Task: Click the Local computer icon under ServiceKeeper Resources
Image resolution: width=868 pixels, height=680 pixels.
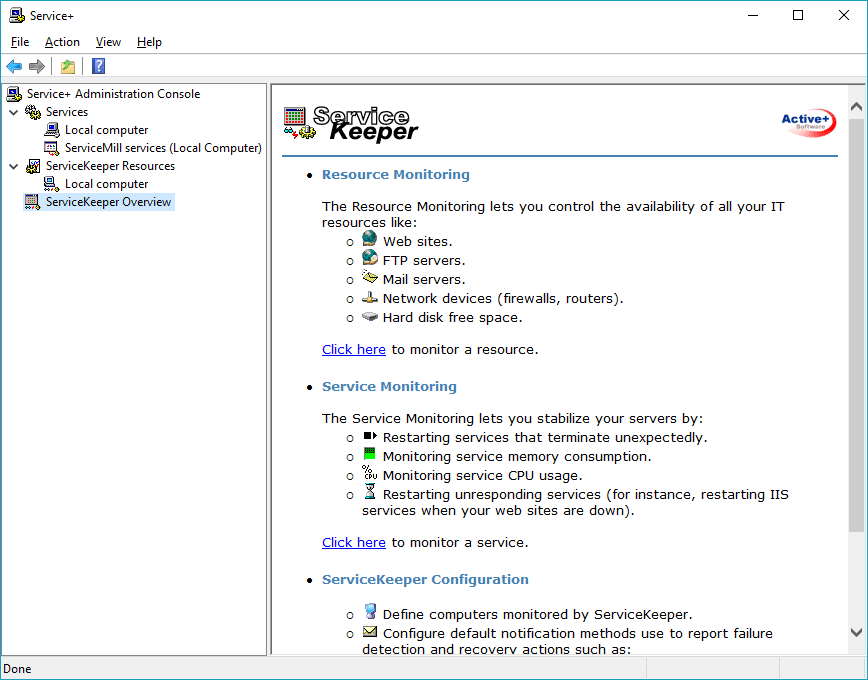Action: (51, 184)
